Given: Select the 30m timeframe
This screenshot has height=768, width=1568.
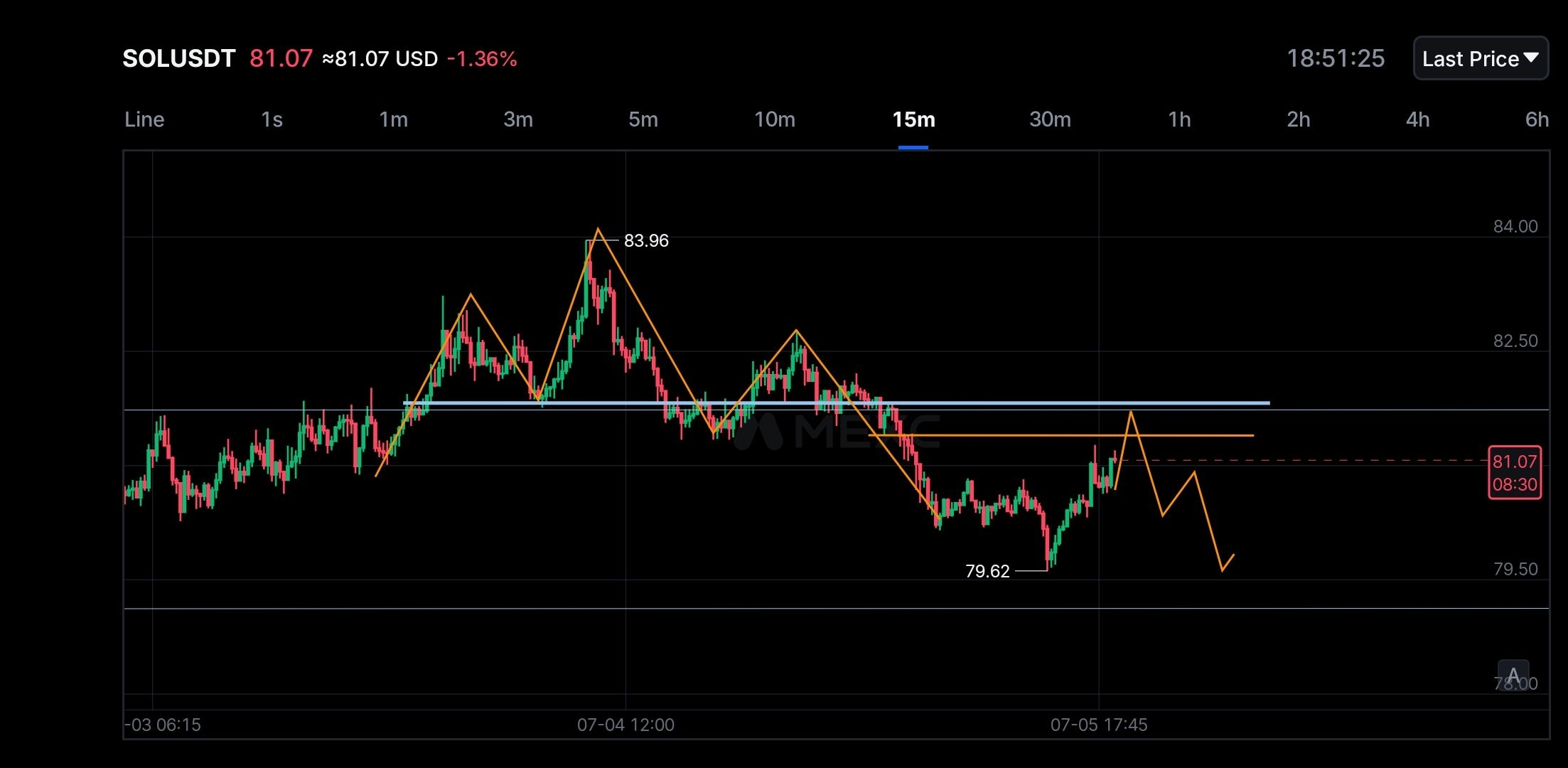Looking at the screenshot, I should coord(1050,119).
